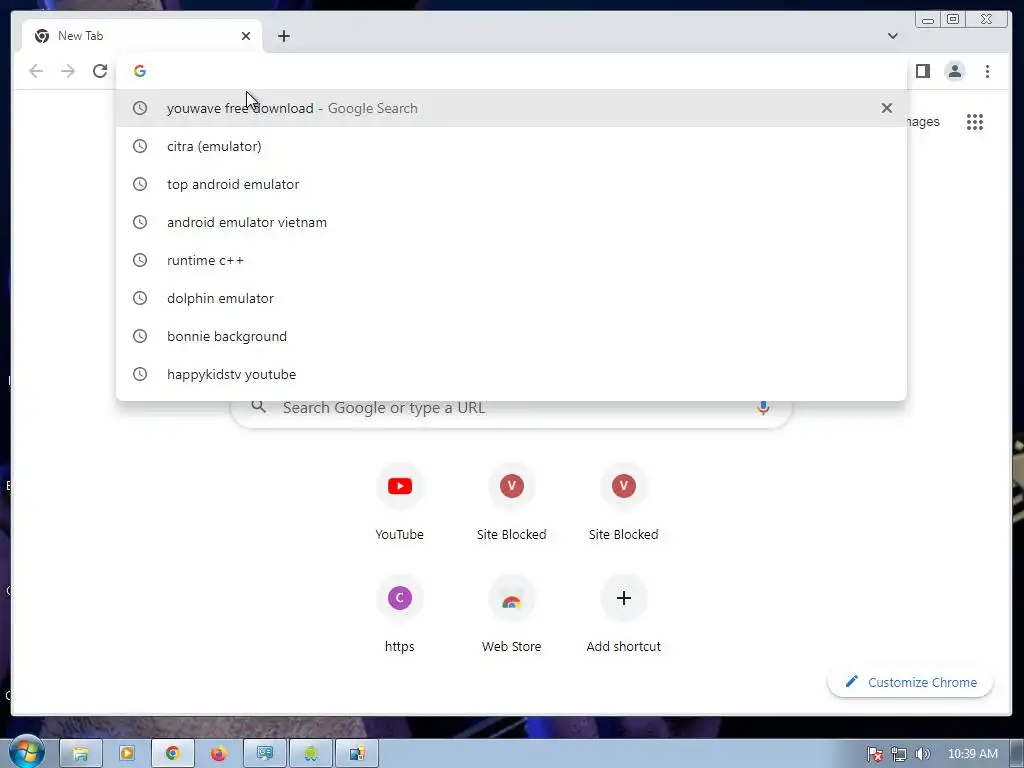Select youwave free download suggestion
This screenshot has height=768, width=1024.
coord(511,108)
